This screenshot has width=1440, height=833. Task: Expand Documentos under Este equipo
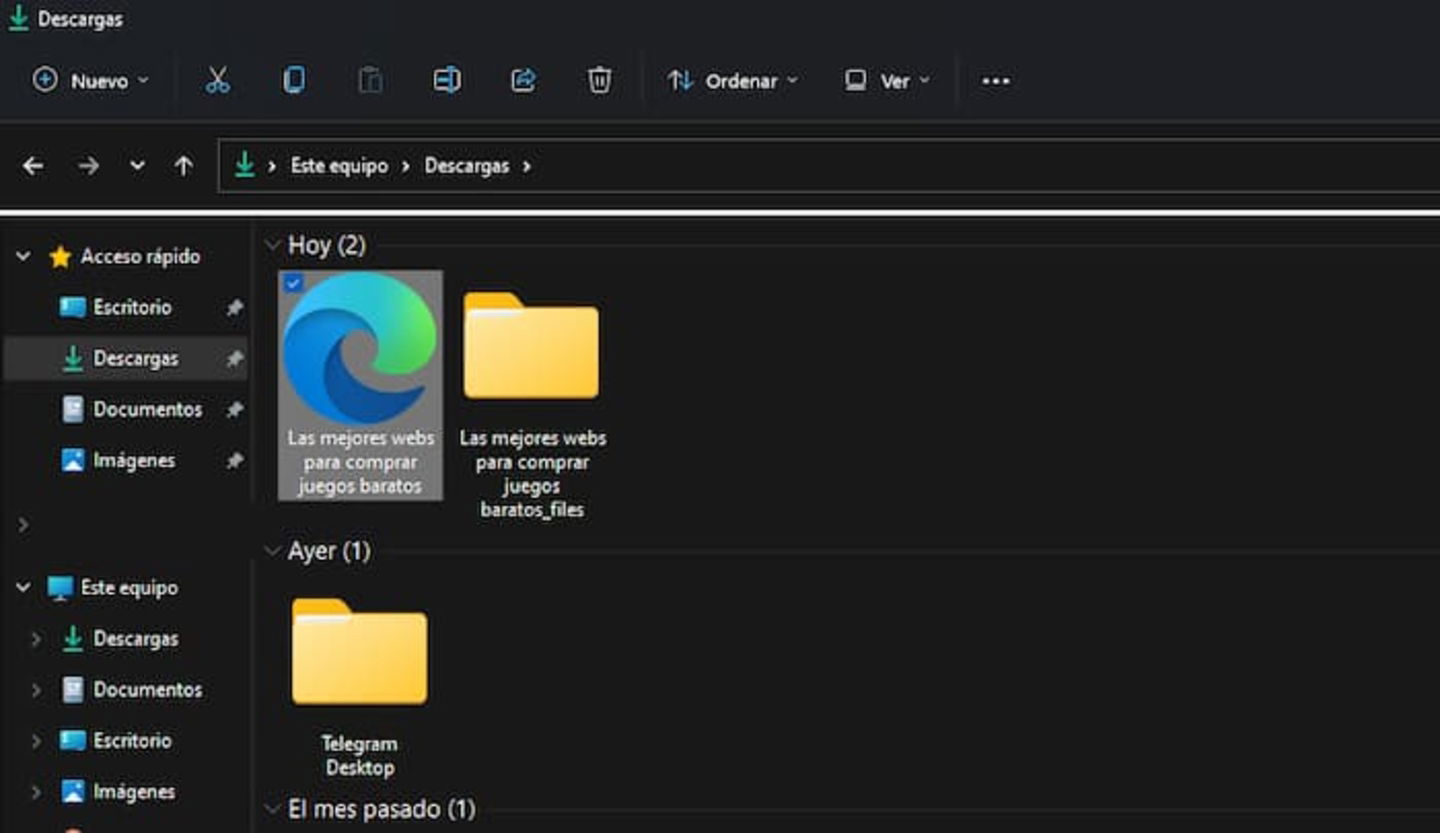(x=37, y=690)
